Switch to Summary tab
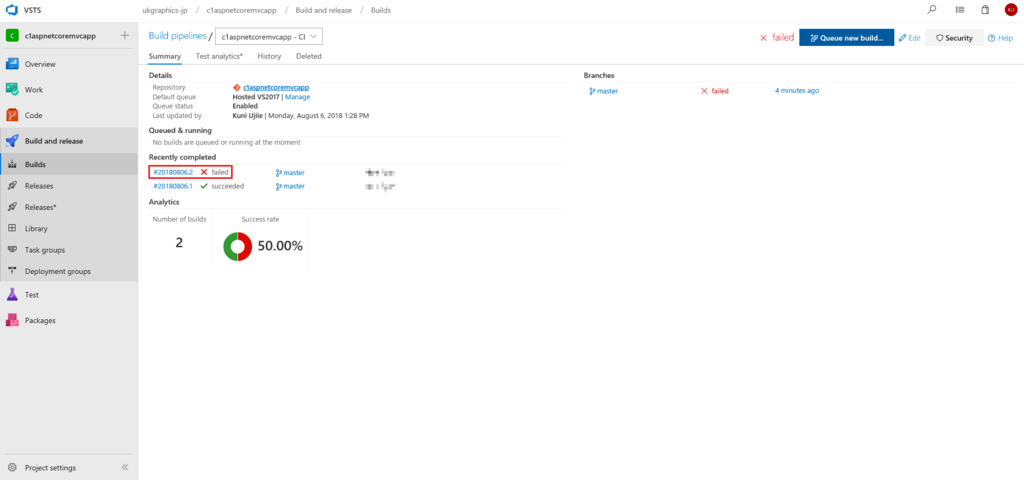Image resolution: width=1024 pixels, height=480 pixels. 165,56
